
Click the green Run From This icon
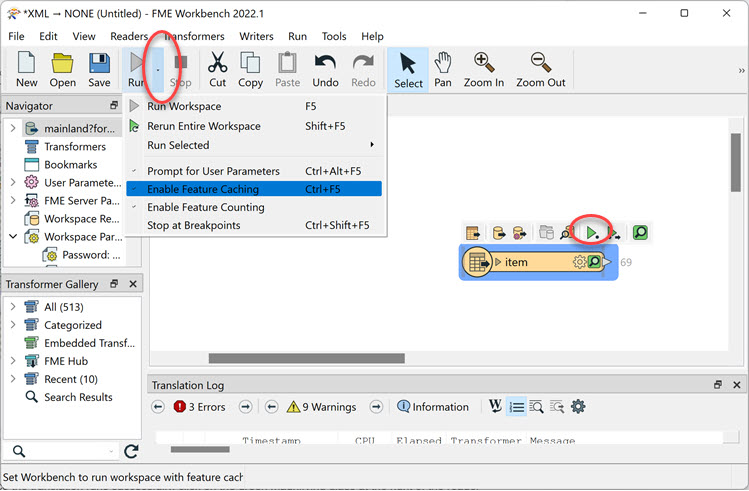(614, 233)
